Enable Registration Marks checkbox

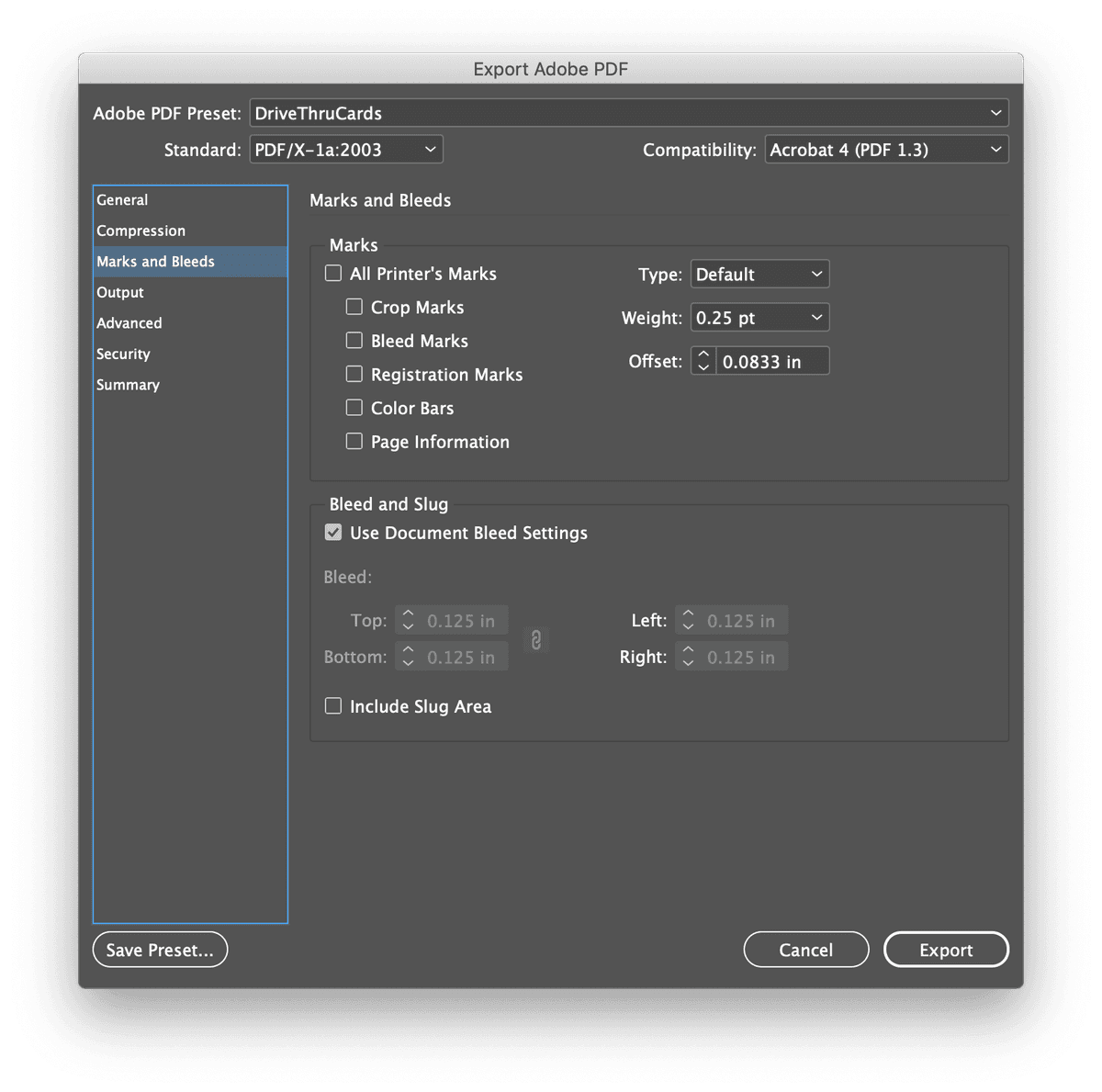tap(354, 374)
